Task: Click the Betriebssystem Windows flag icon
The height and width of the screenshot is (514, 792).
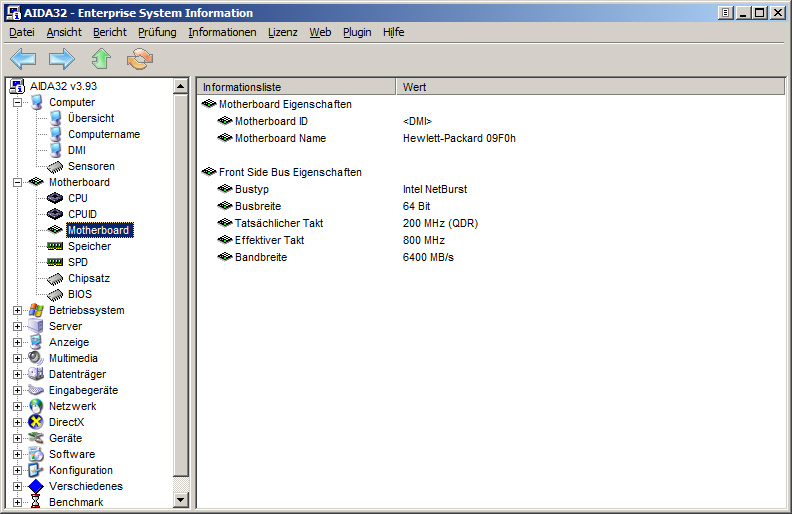Action: point(36,310)
